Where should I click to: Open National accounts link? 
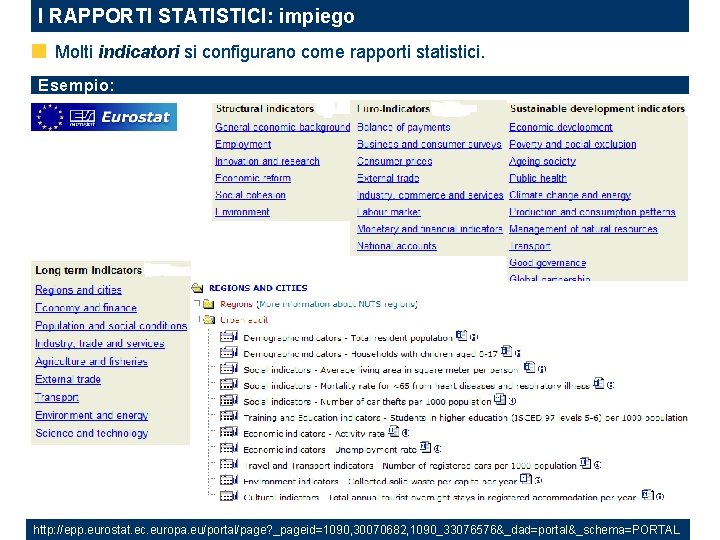click(x=397, y=246)
